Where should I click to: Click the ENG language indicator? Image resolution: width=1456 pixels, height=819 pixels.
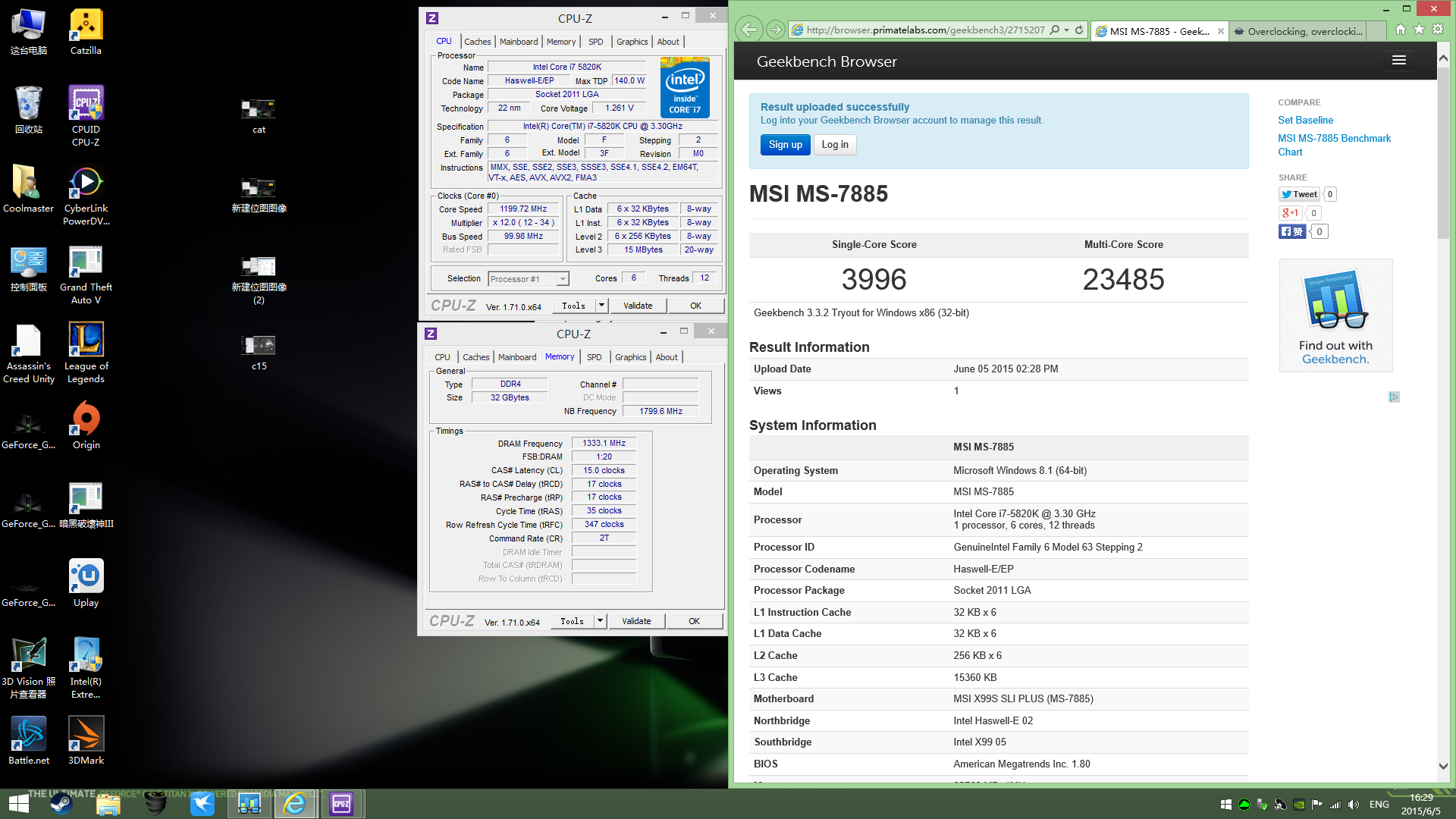(1379, 805)
